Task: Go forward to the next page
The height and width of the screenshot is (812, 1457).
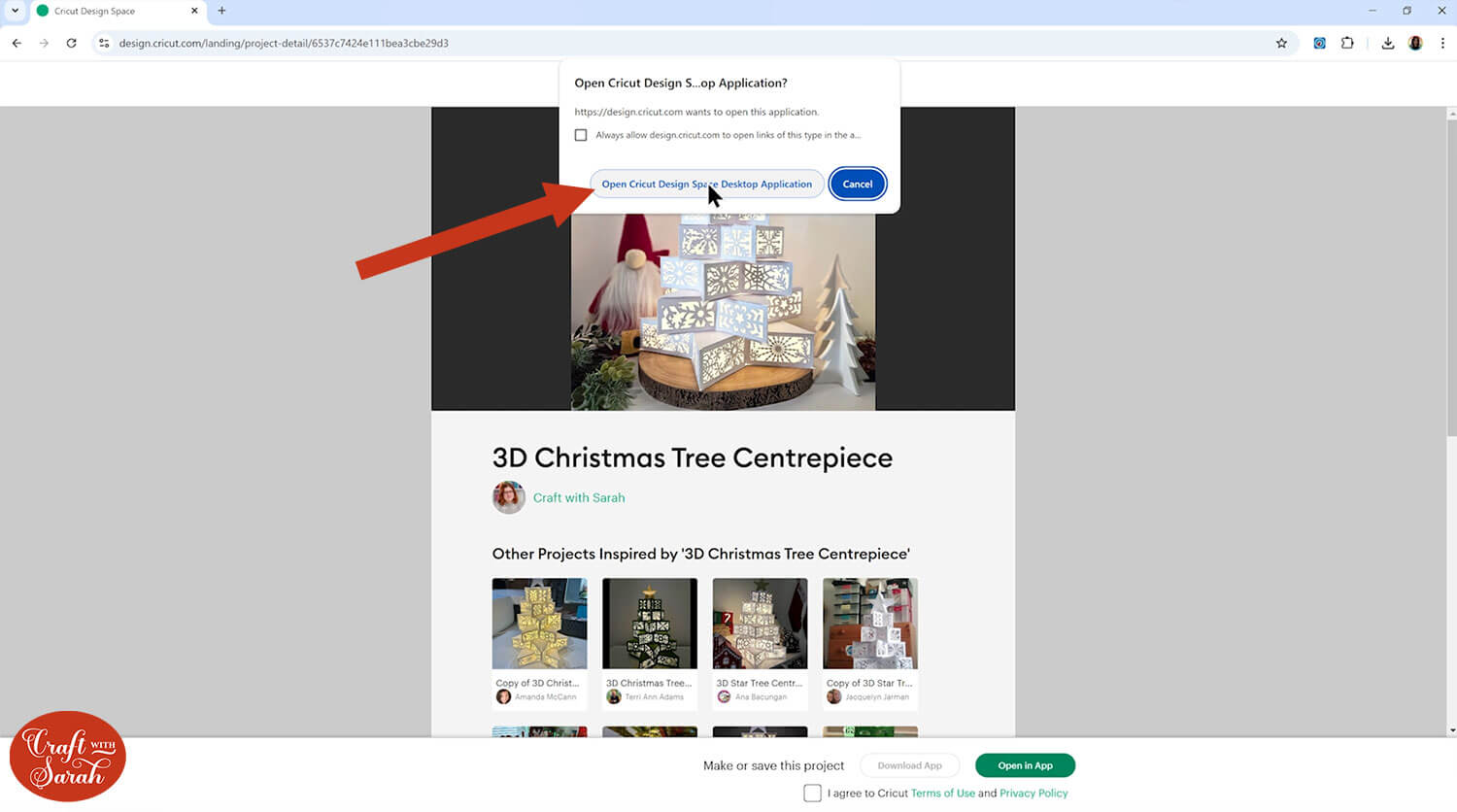Action: [x=44, y=43]
